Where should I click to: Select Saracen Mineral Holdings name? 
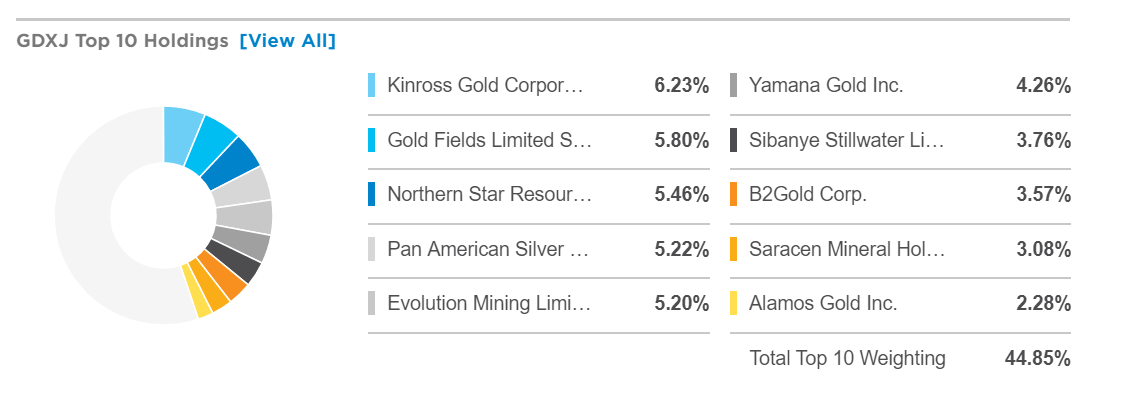(846, 249)
